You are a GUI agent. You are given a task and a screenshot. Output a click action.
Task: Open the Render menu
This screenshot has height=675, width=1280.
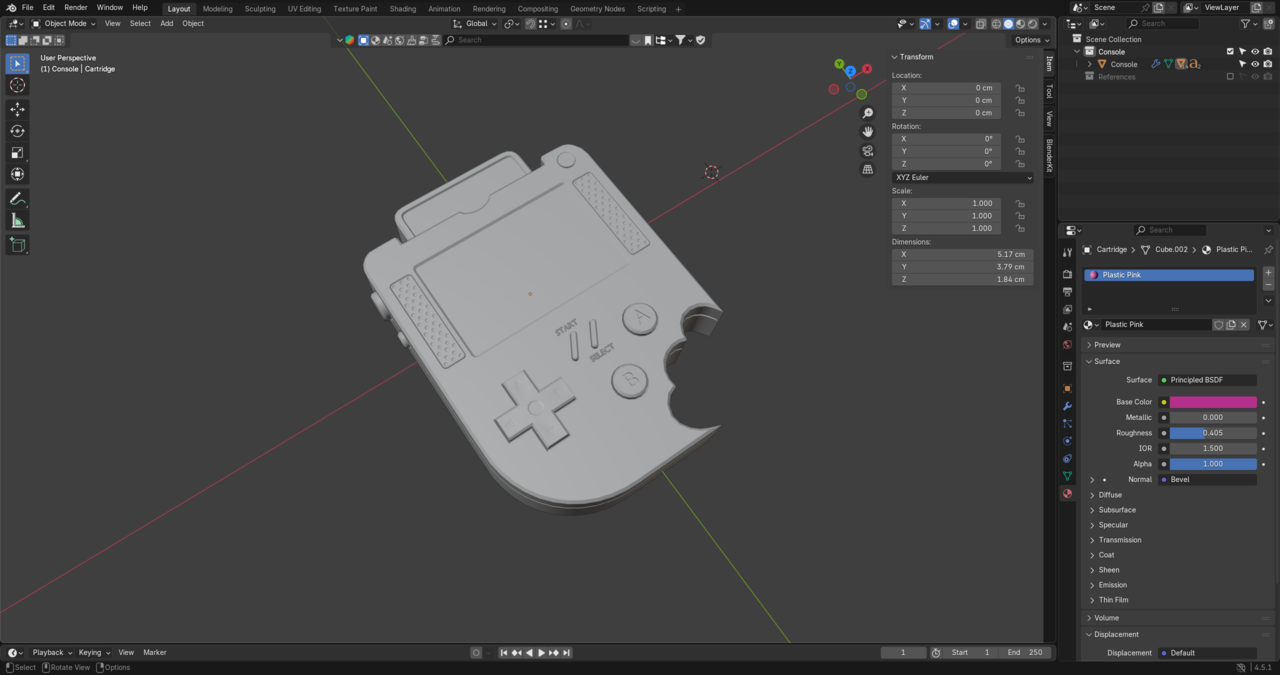[76, 8]
